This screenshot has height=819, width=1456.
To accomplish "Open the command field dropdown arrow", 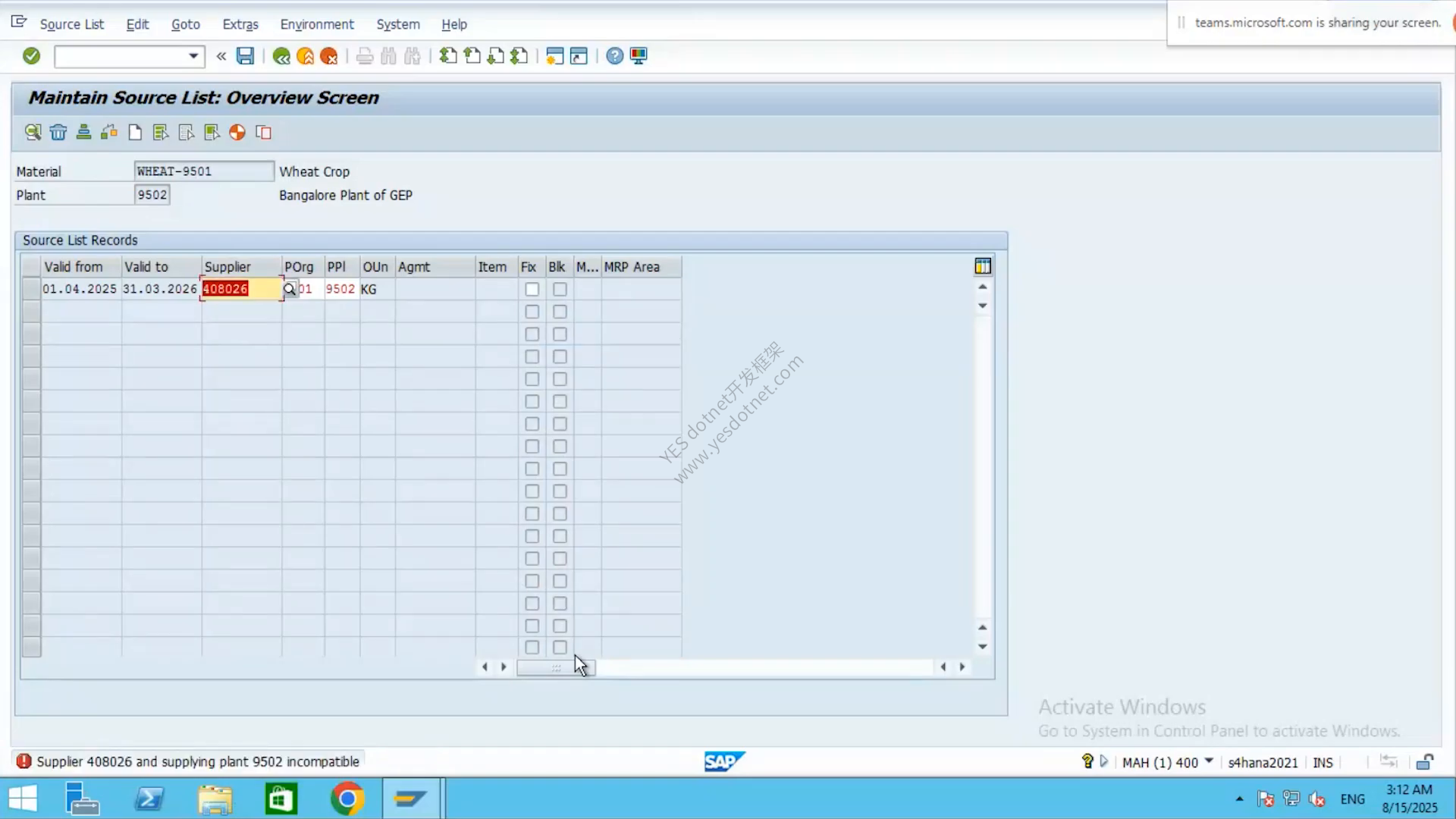I will (x=193, y=56).
